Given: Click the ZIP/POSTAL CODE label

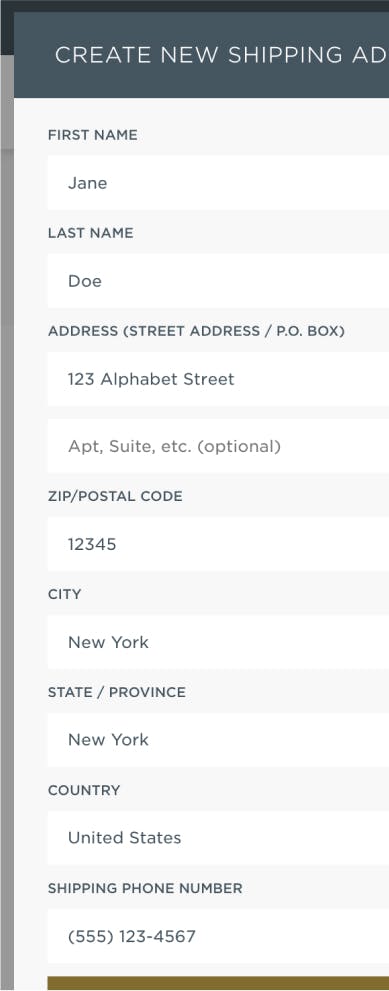Looking at the screenshot, I should 115,496.
